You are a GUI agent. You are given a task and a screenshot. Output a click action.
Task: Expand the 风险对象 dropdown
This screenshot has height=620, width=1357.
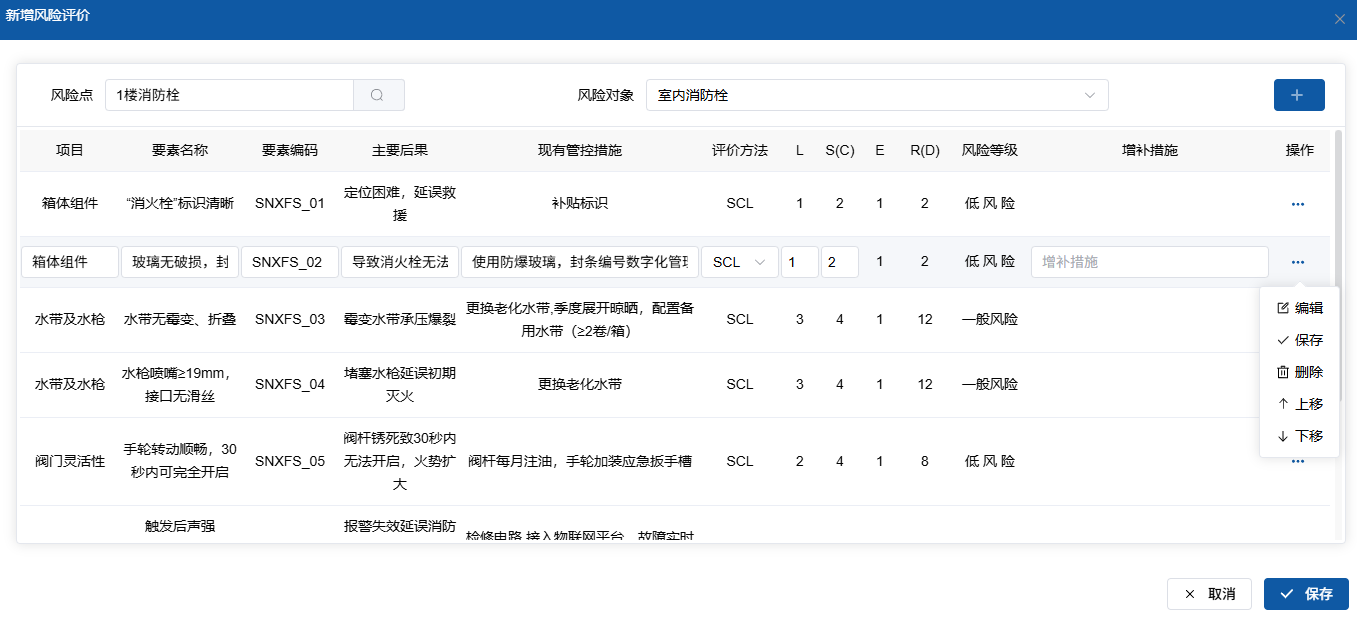(x=876, y=95)
